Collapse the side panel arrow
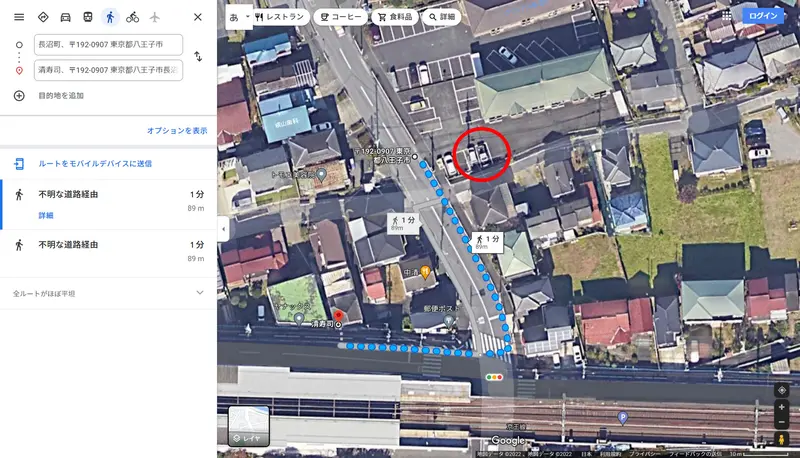This screenshot has height=458, width=800. tap(223, 229)
